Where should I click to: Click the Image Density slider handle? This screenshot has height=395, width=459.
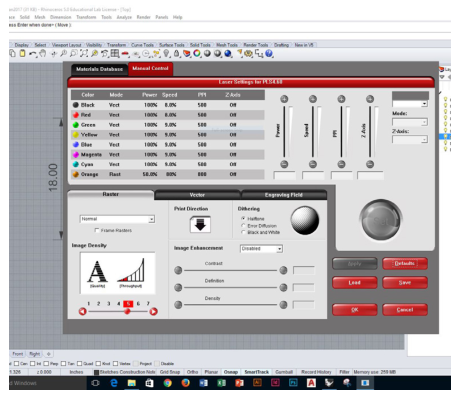click(x=127, y=311)
